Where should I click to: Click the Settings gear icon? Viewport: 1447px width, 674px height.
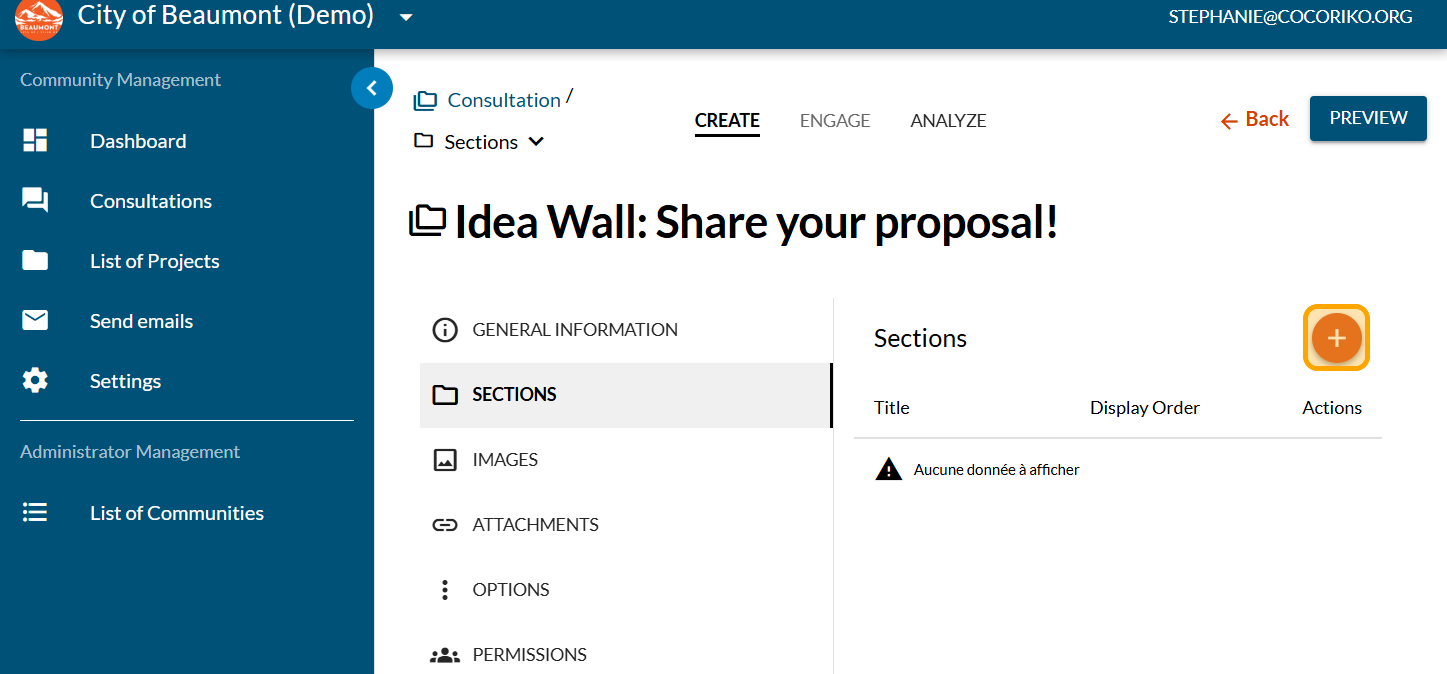35,381
